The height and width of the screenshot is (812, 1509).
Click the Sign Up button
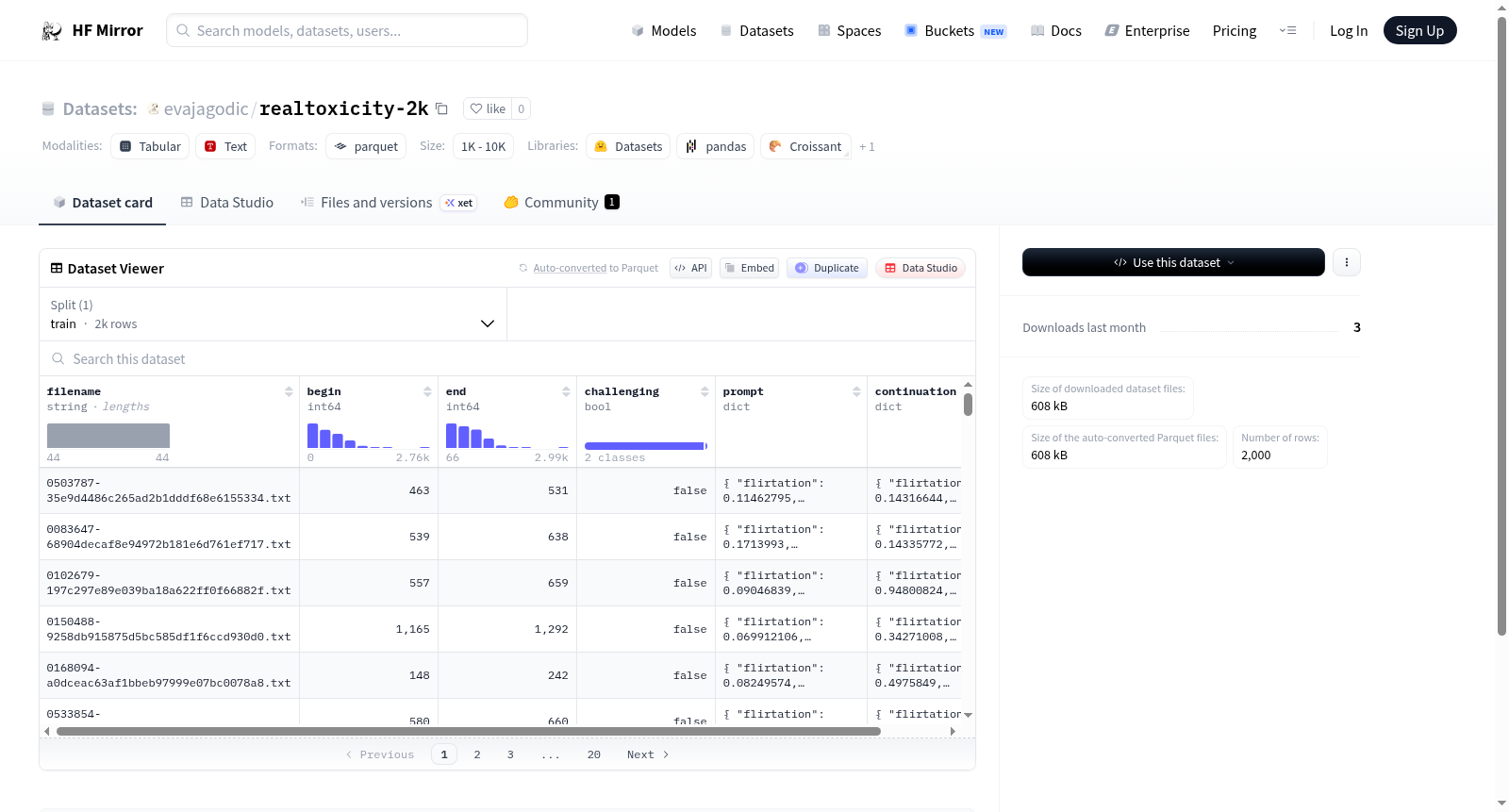(x=1419, y=31)
